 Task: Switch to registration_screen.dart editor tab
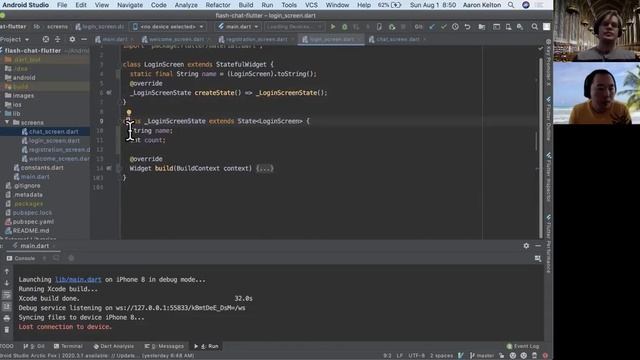pyautogui.click(x=256, y=39)
